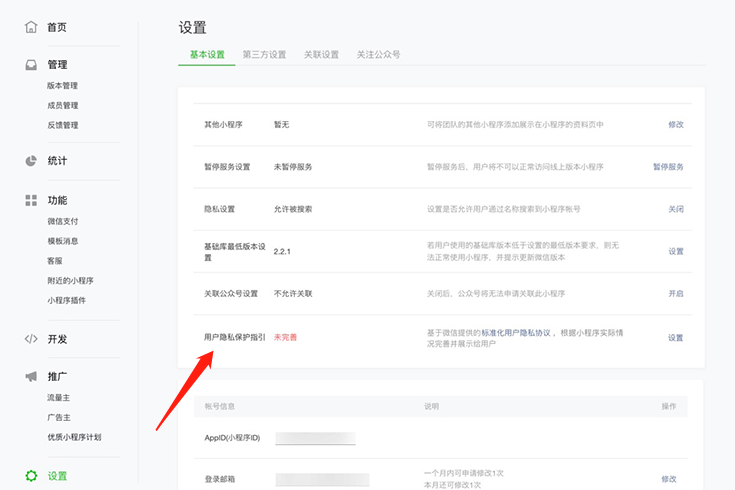Image resolution: width=735 pixels, height=490 pixels.
Task: Open 首页 in the sidebar
Action: 57,27
